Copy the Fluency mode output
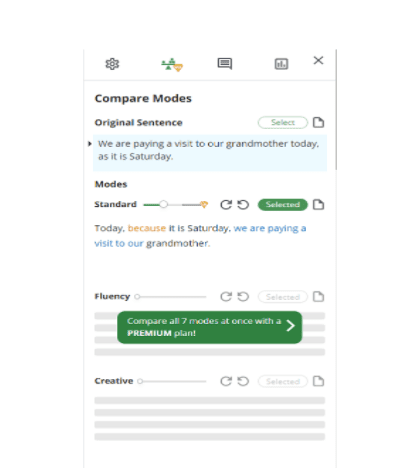The width and height of the screenshot is (401, 468). click(x=318, y=296)
